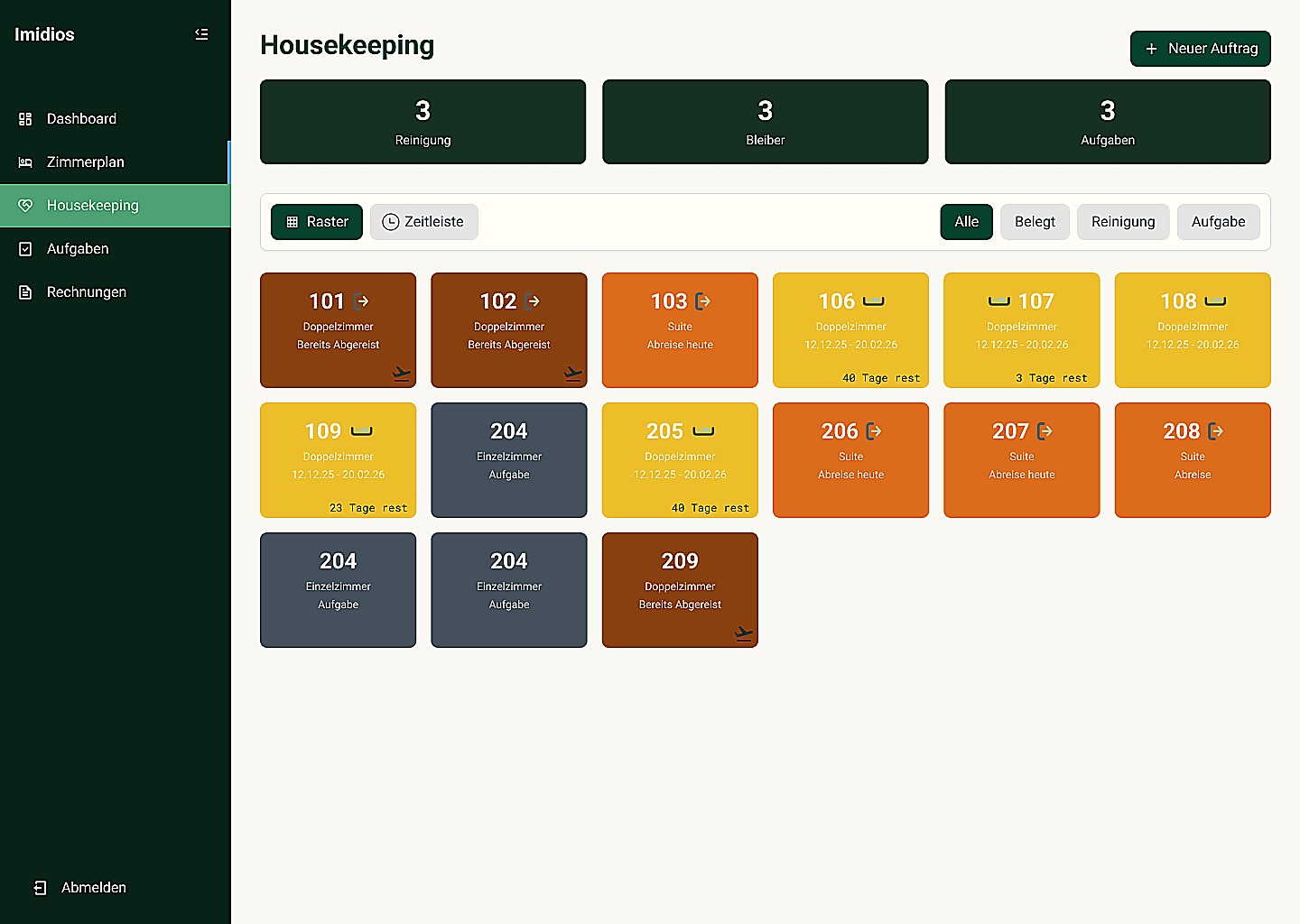This screenshot has height=924, width=1300.
Task: Click the bed icon beside room number 109
Action: tap(361, 431)
